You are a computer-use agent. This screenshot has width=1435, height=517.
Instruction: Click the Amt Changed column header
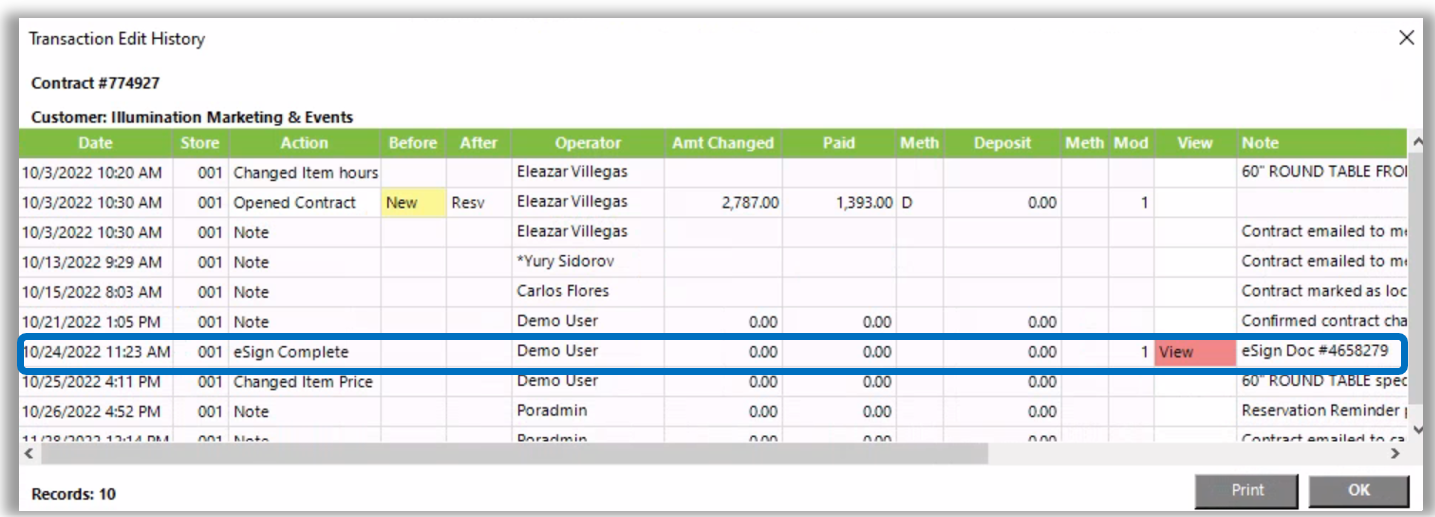(723, 143)
